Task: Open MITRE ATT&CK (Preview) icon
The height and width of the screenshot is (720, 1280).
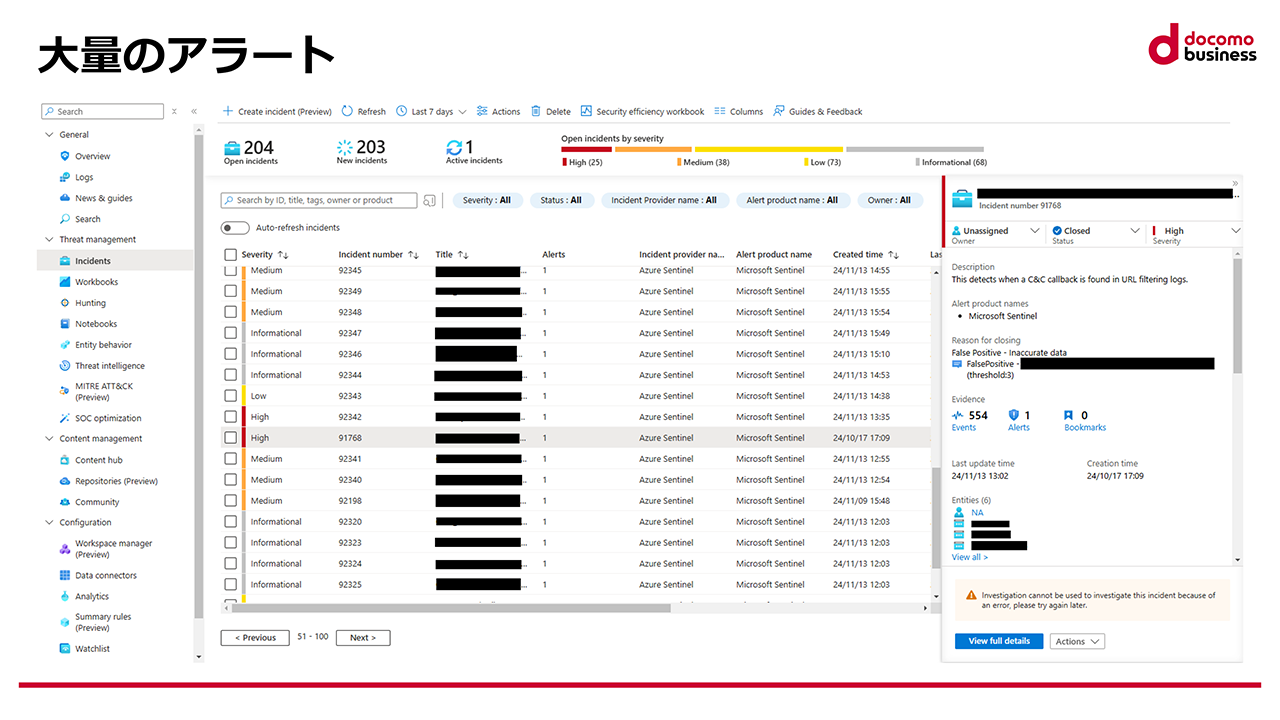Action: (65, 391)
